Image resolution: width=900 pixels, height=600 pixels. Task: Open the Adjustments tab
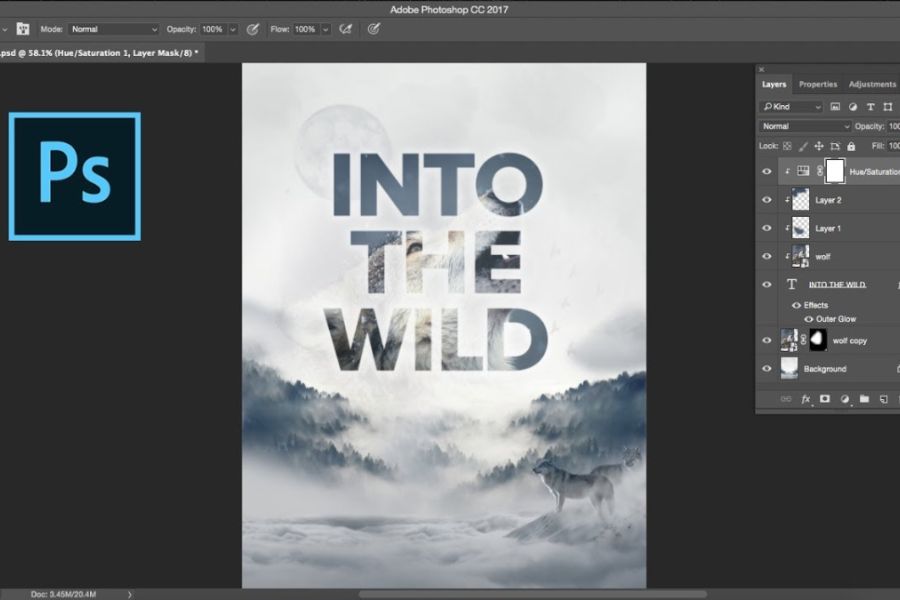tap(872, 84)
